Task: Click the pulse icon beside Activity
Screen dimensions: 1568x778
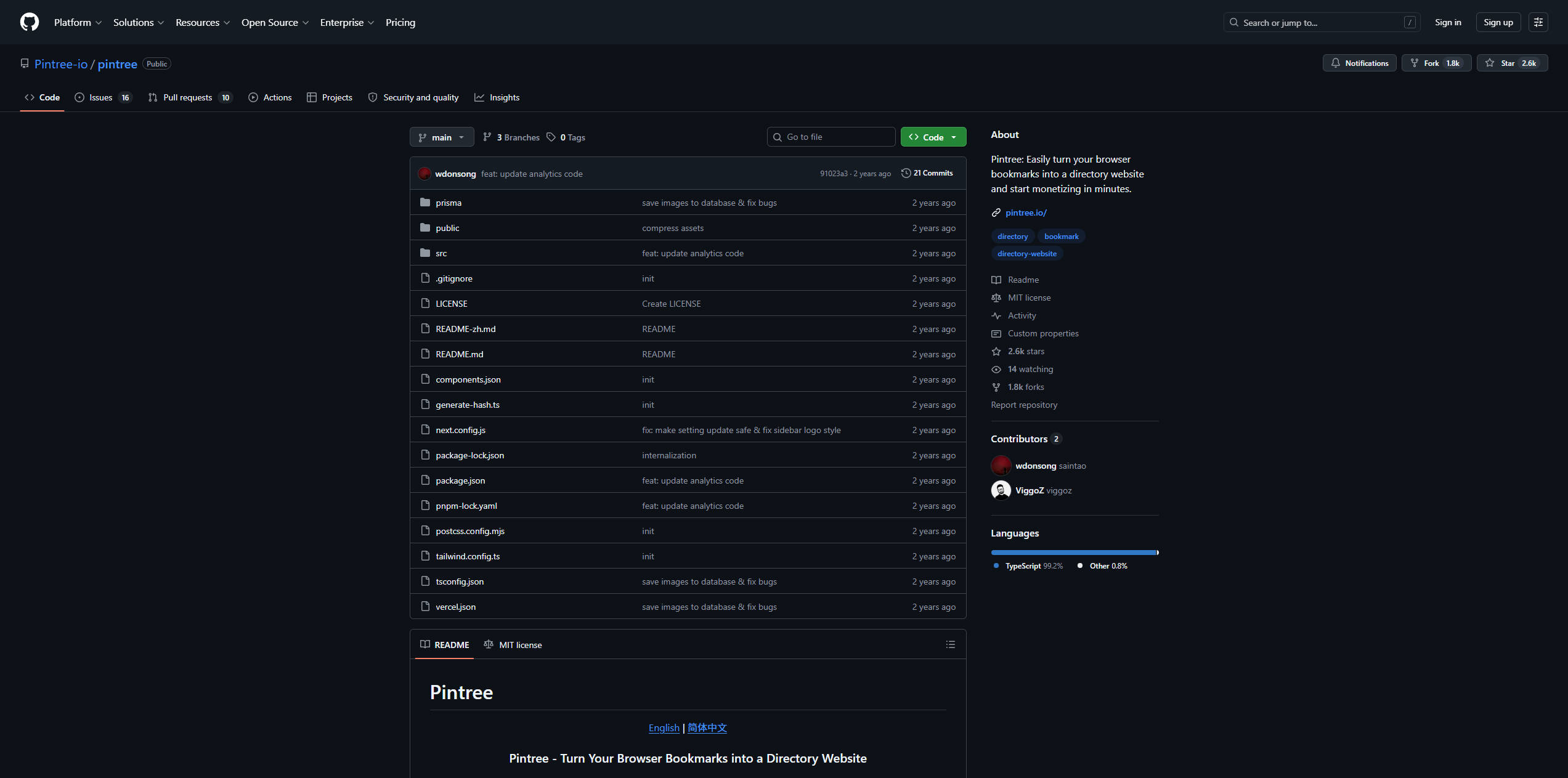Action: [x=996, y=315]
